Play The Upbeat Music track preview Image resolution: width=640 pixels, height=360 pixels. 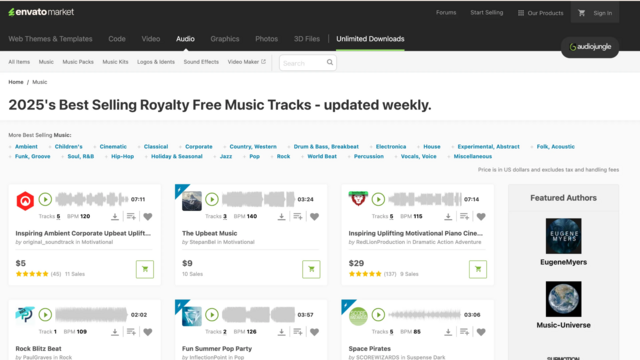(x=212, y=199)
